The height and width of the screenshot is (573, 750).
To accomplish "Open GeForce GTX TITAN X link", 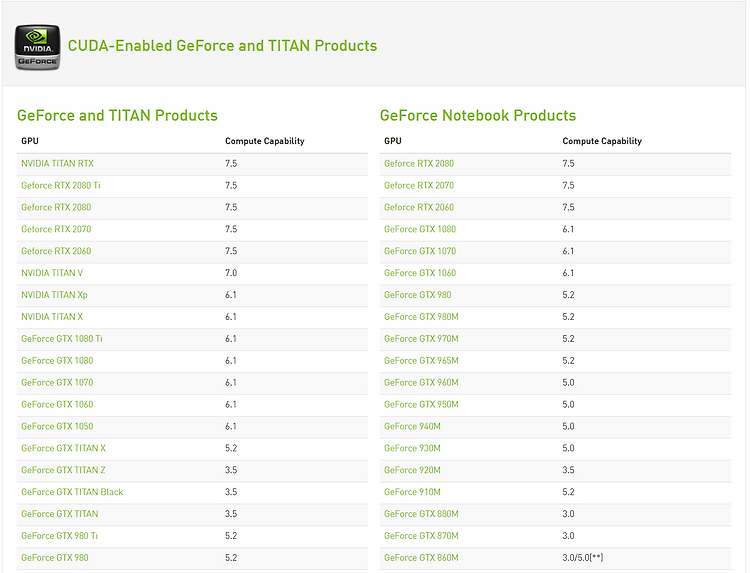I will (63, 448).
